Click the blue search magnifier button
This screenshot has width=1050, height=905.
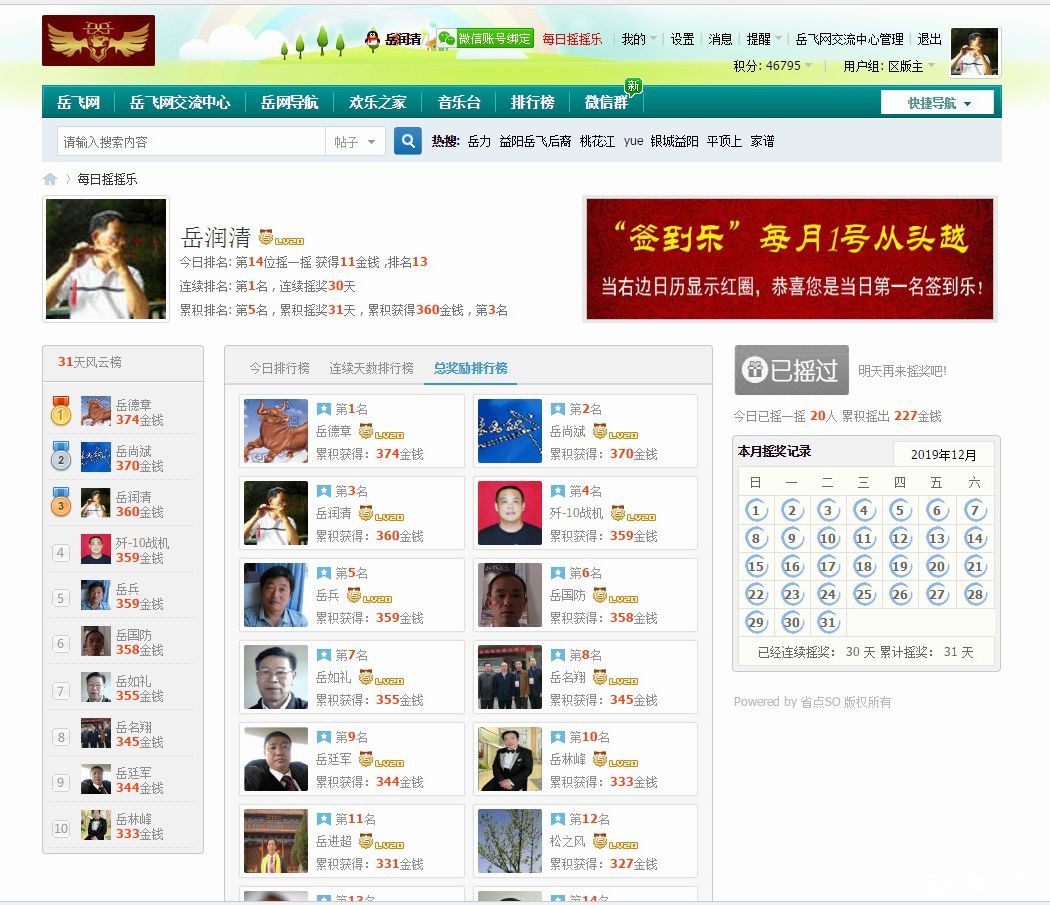click(x=408, y=141)
